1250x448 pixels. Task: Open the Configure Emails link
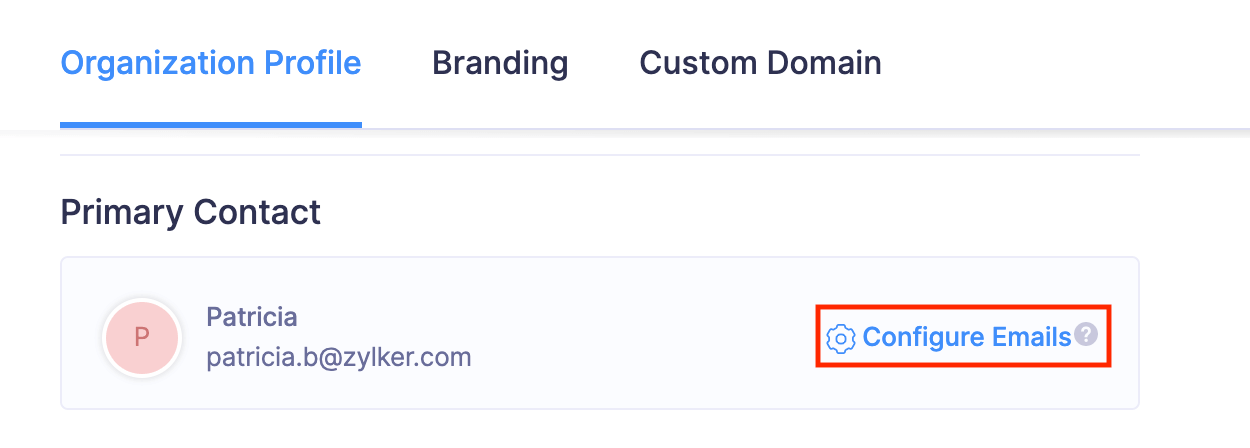[x=966, y=337]
